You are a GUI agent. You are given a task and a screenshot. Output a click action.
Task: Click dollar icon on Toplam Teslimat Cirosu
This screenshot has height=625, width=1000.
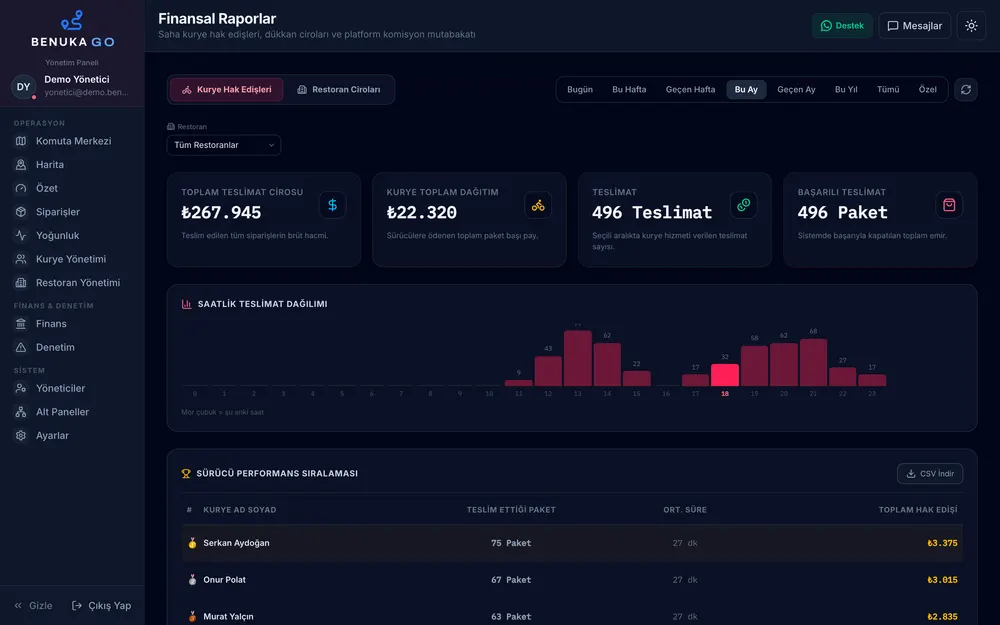pos(332,205)
